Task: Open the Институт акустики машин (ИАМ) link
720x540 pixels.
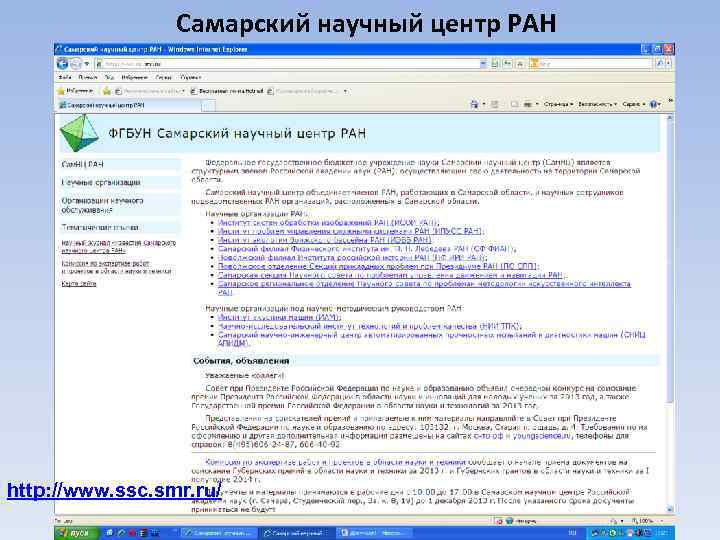Action: pos(279,317)
